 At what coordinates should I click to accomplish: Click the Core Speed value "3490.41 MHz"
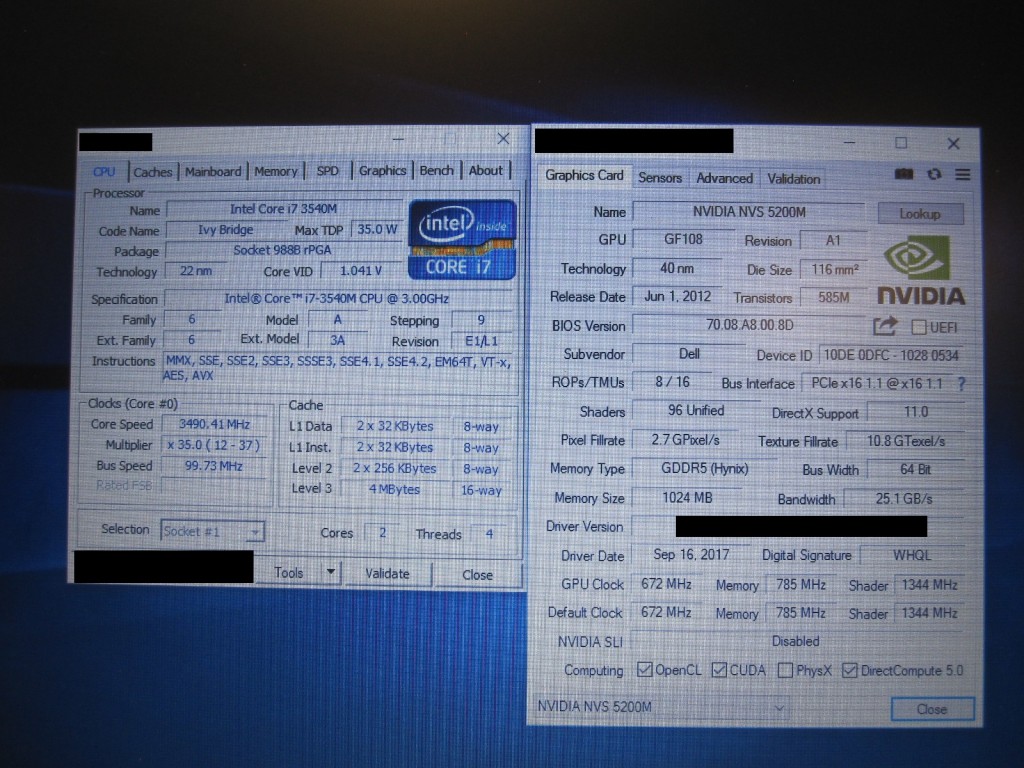click(x=214, y=424)
